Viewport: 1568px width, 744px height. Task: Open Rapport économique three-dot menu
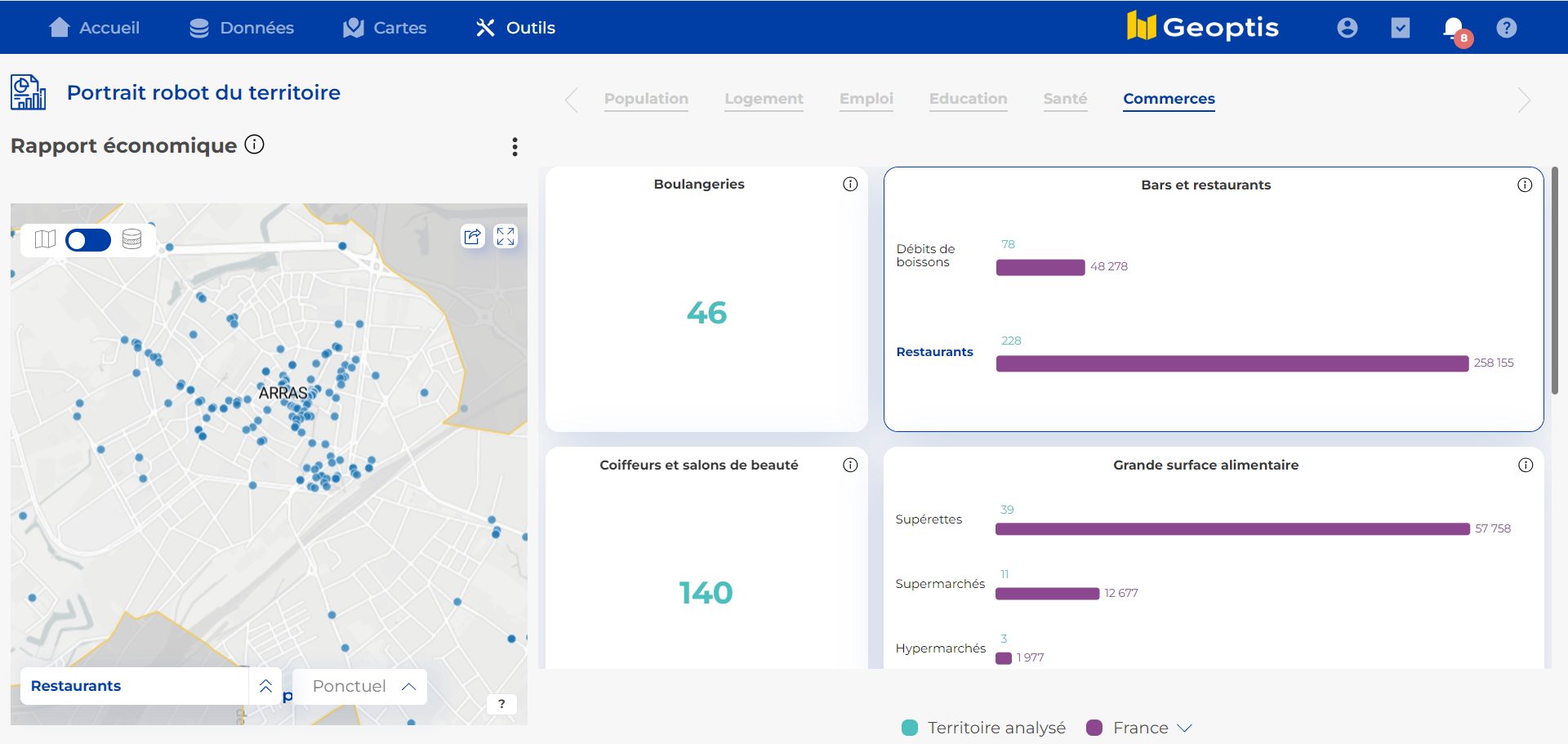click(x=514, y=147)
